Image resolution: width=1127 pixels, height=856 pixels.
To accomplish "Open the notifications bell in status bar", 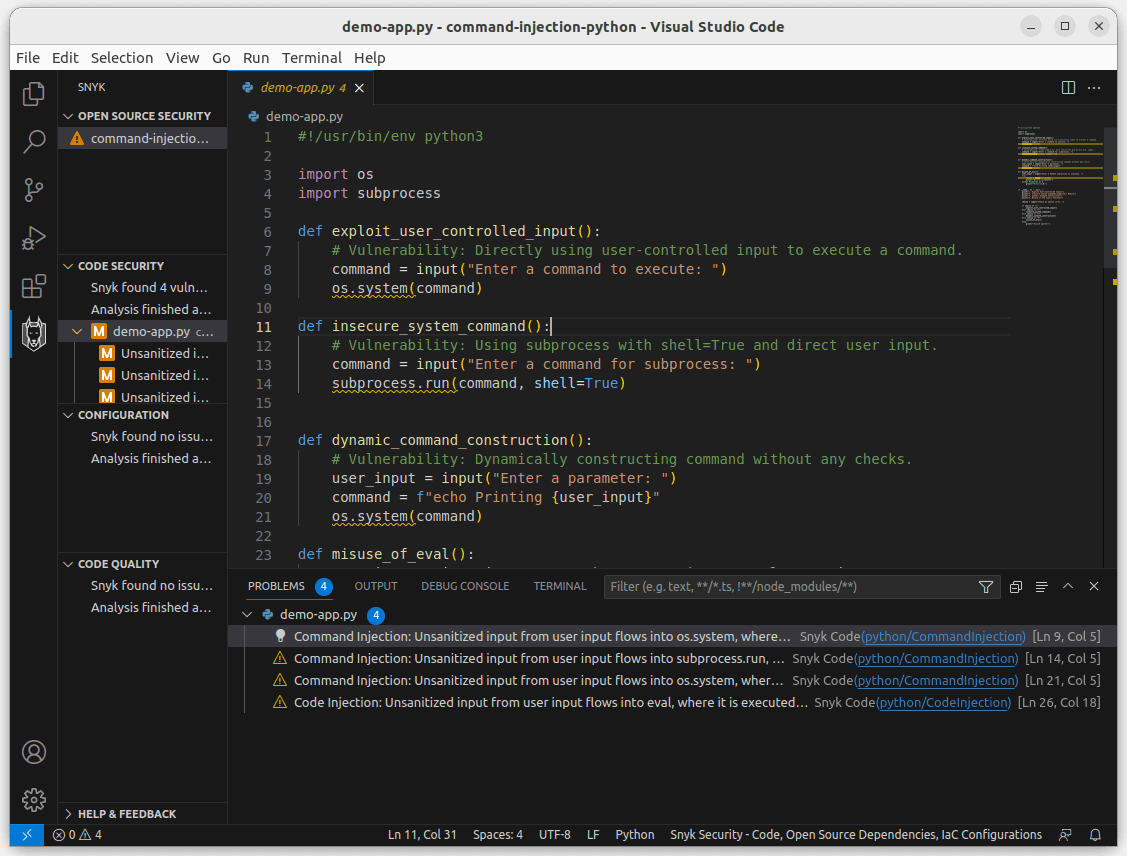I will (x=1096, y=835).
